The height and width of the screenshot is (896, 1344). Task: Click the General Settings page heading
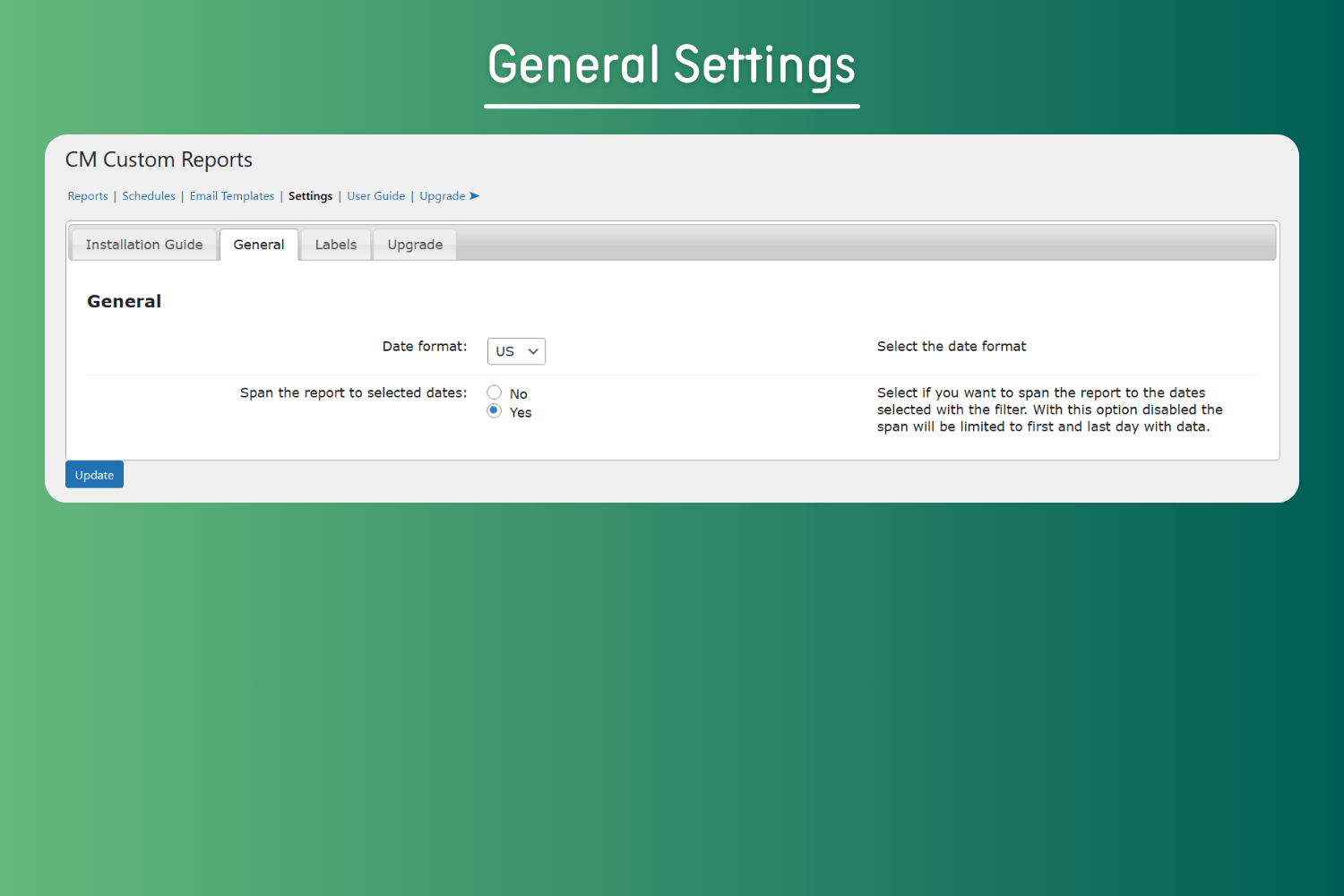click(x=672, y=66)
